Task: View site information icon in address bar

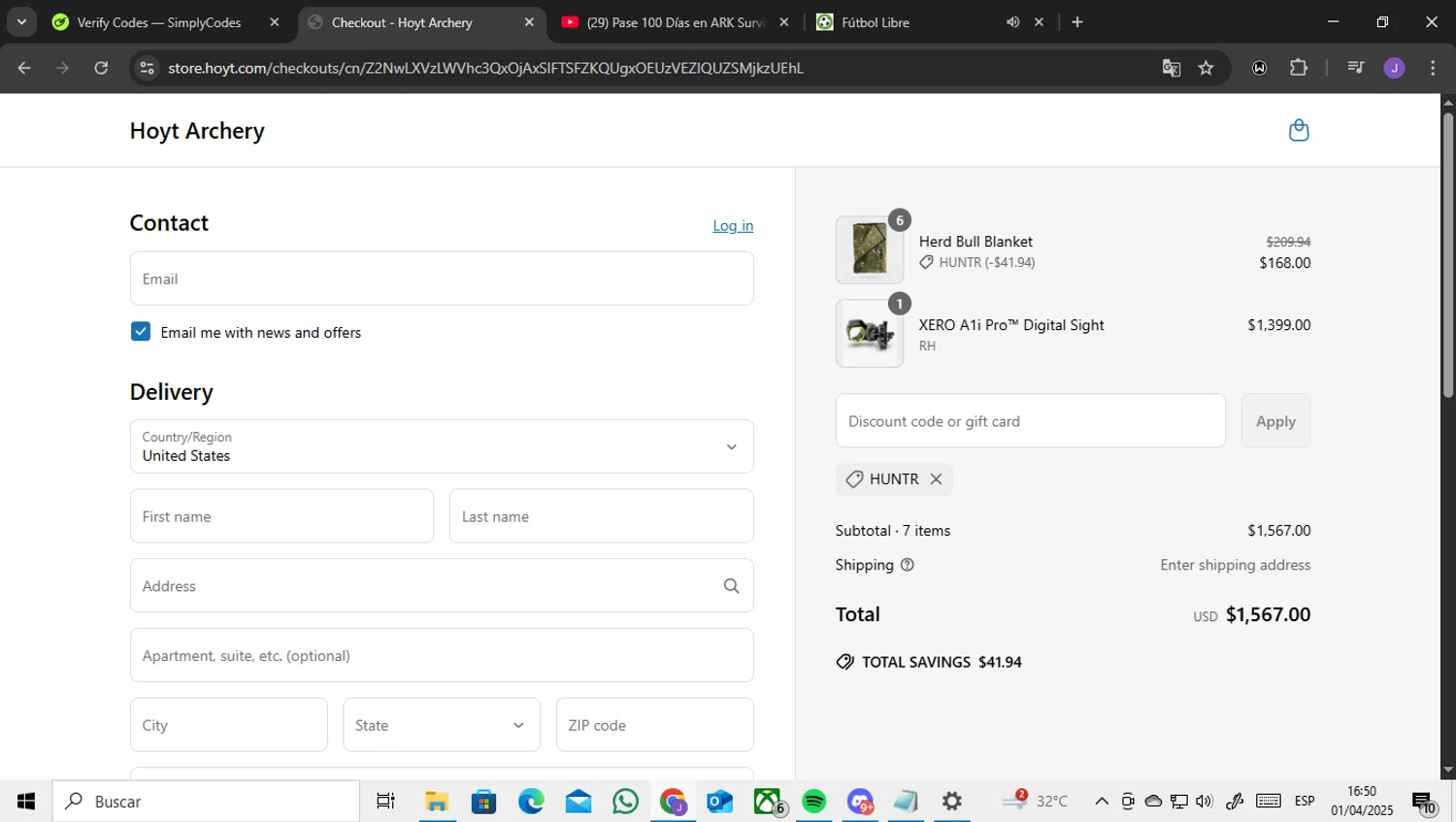Action: tap(147, 68)
